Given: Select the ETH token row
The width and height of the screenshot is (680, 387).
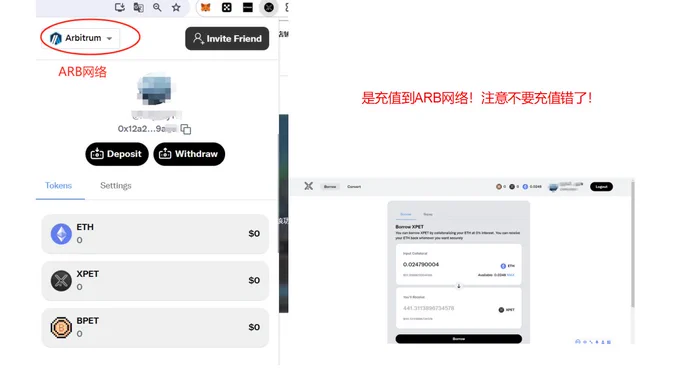Looking at the screenshot, I should (155, 234).
